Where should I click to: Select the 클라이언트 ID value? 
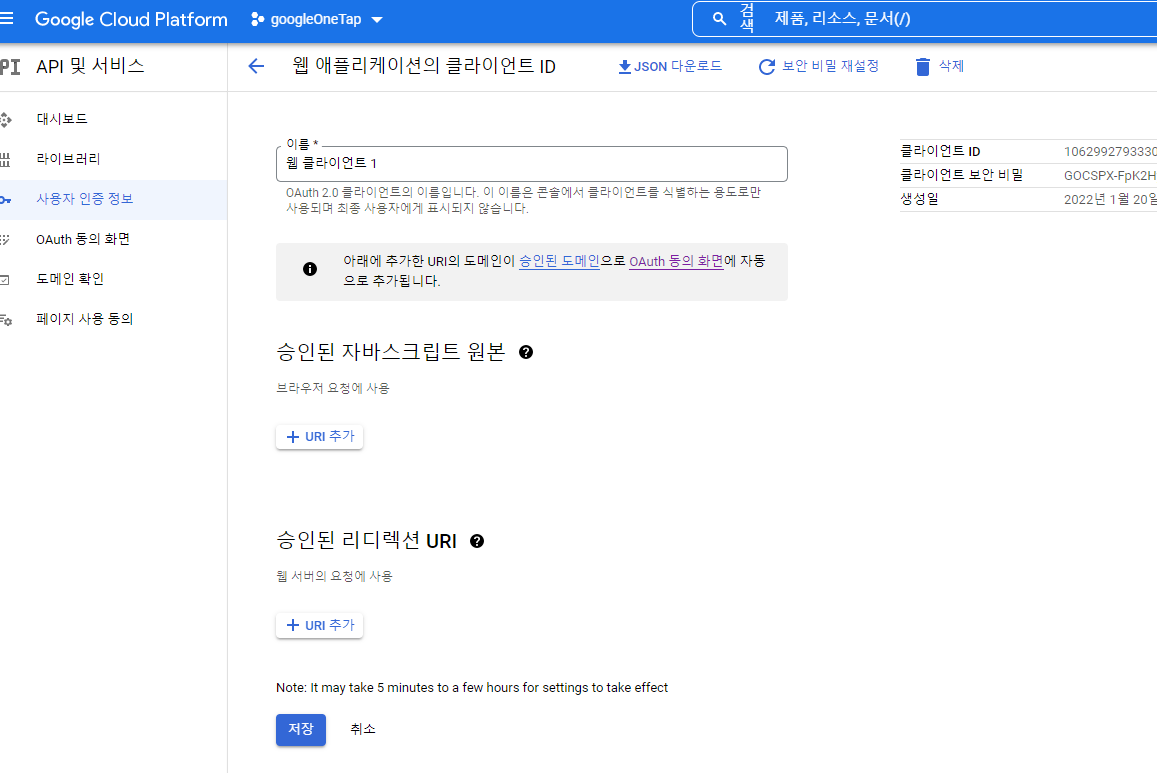(1110, 151)
